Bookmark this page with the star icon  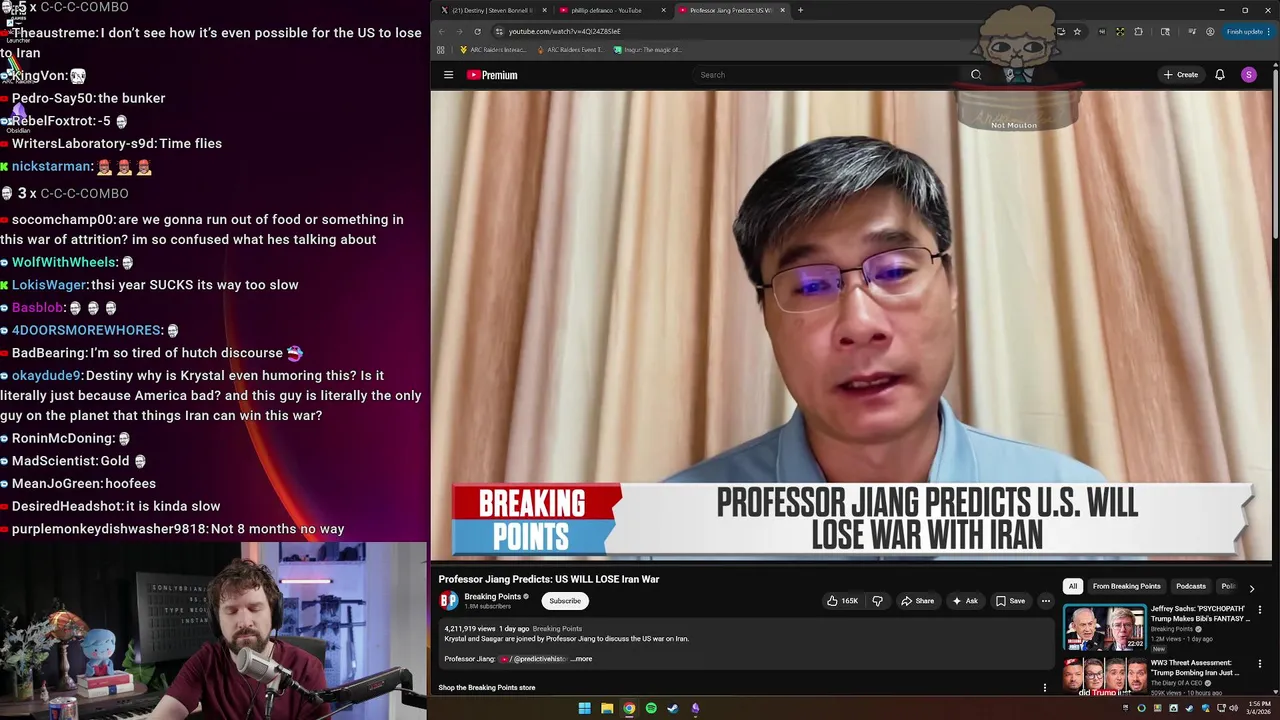[1077, 31]
